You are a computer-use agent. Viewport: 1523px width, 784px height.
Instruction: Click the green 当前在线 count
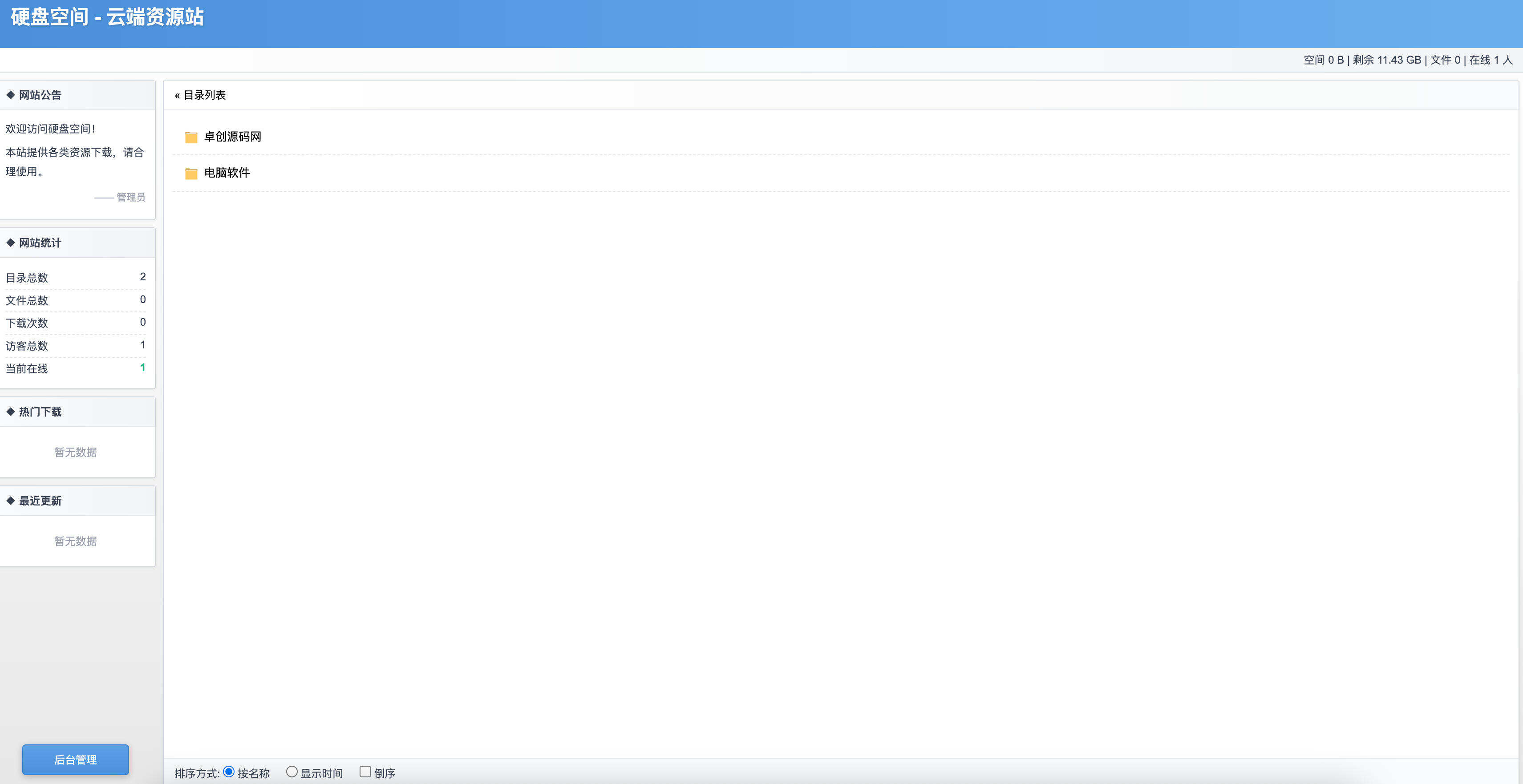142,368
